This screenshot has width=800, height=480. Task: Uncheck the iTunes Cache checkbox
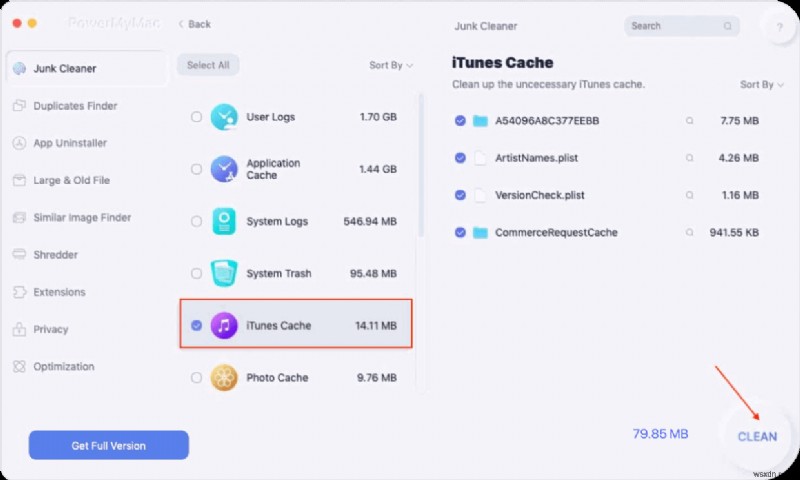196,325
